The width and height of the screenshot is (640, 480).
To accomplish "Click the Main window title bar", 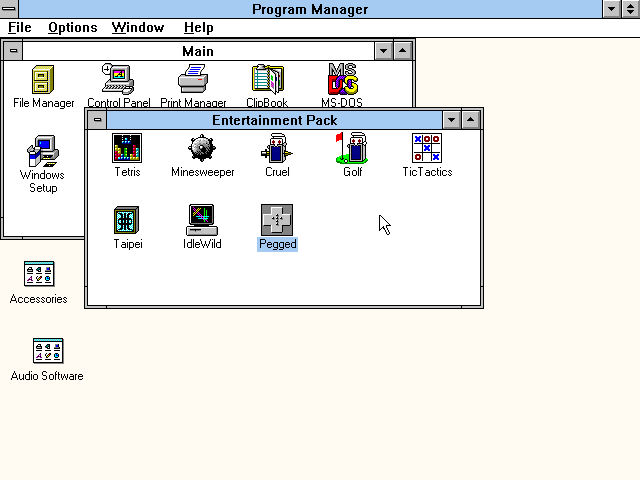I will 198,51.
